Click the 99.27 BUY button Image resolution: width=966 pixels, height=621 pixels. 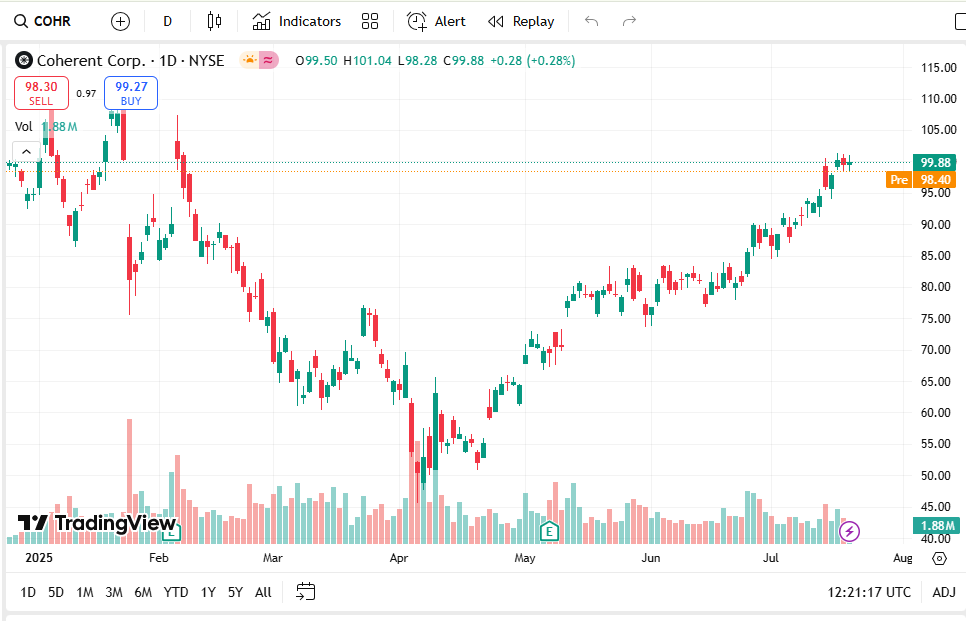pos(131,93)
